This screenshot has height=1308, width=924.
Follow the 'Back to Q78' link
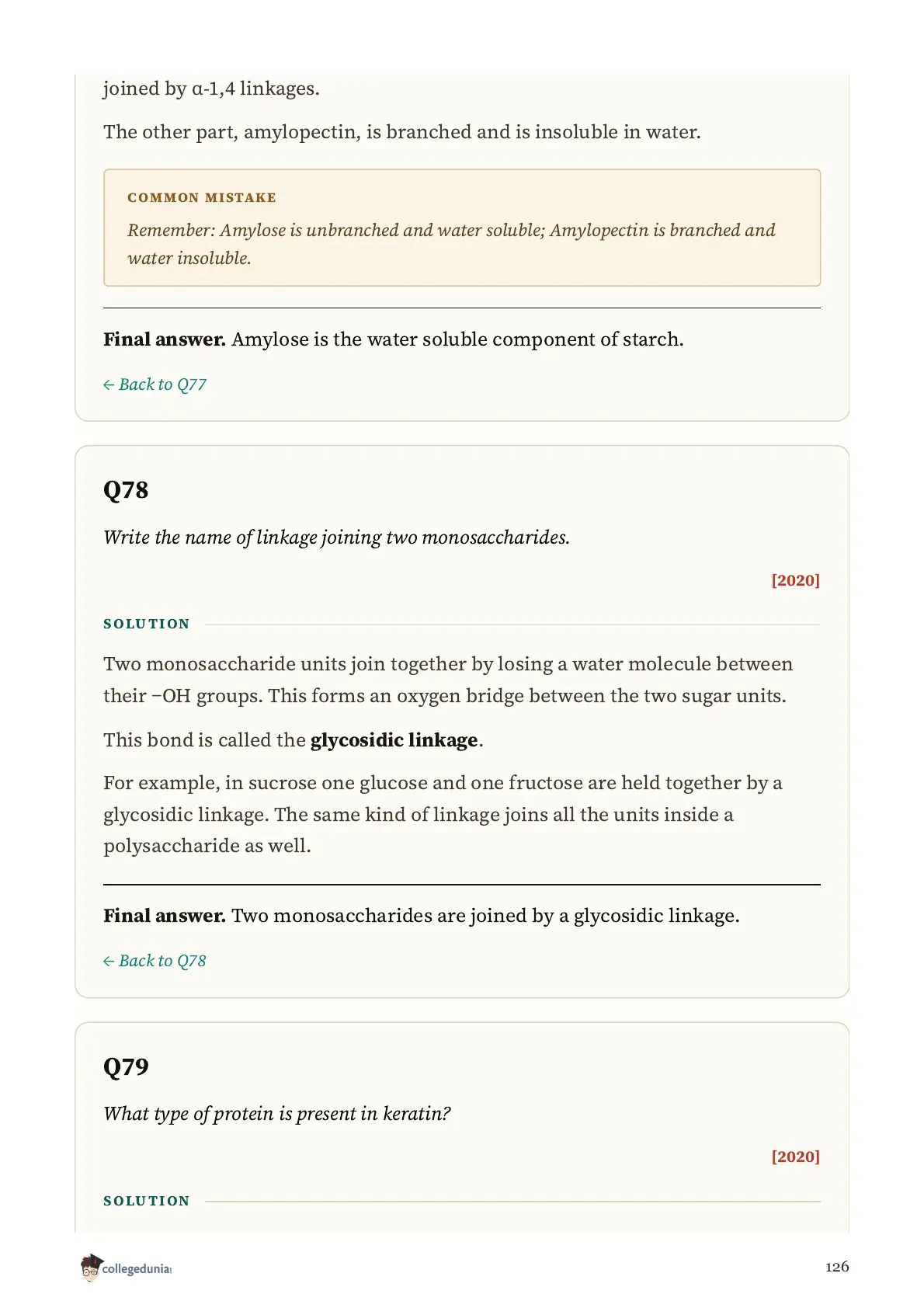155,961
